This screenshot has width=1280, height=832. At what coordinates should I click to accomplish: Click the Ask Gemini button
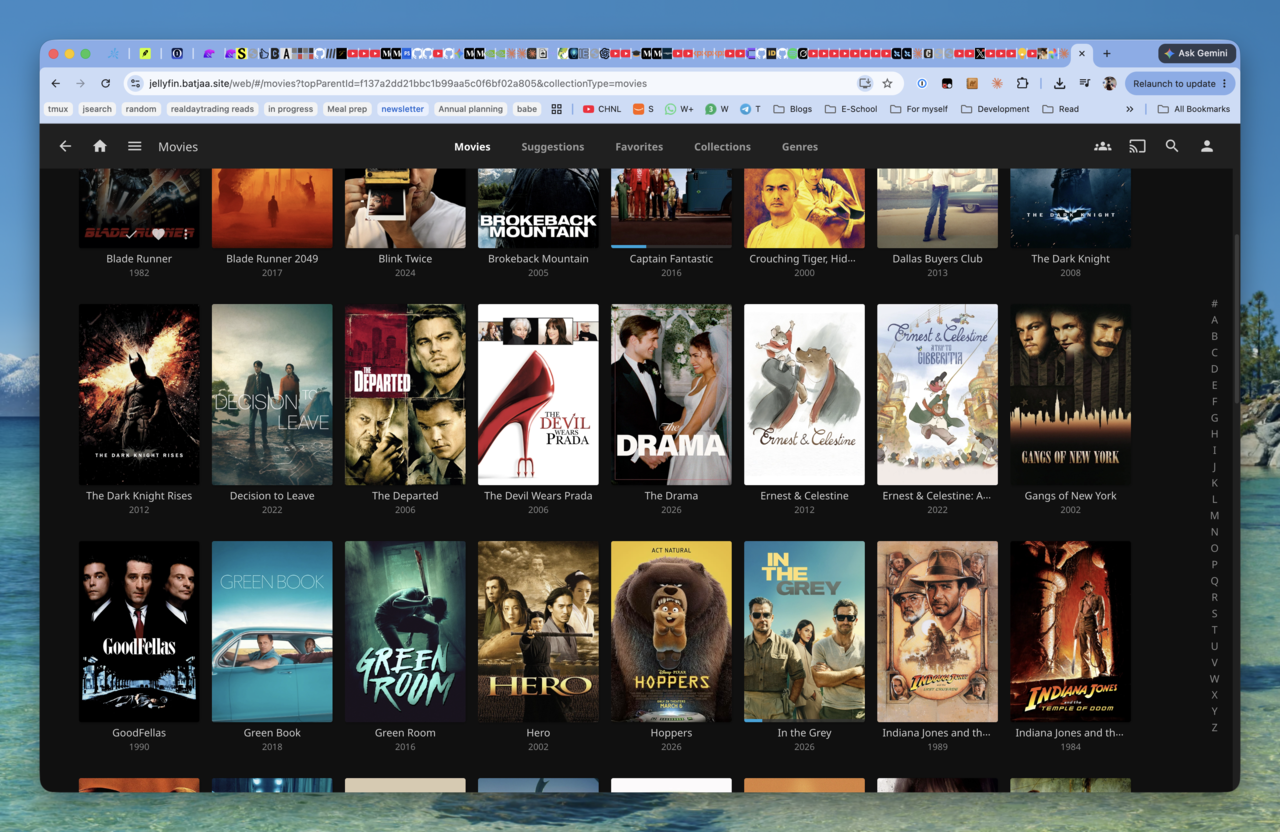tap(1196, 53)
